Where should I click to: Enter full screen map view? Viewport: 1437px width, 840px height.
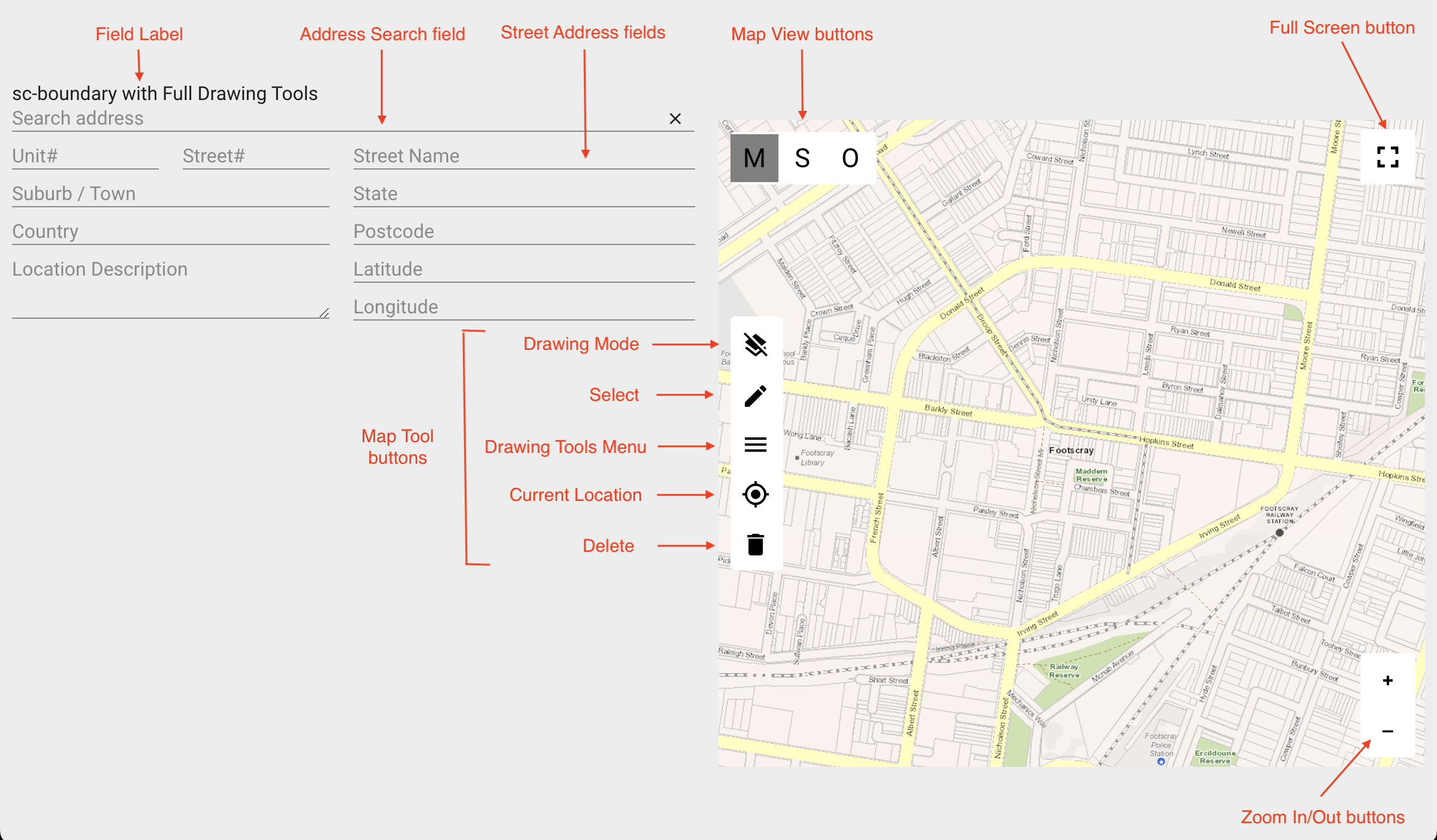[x=1387, y=157]
